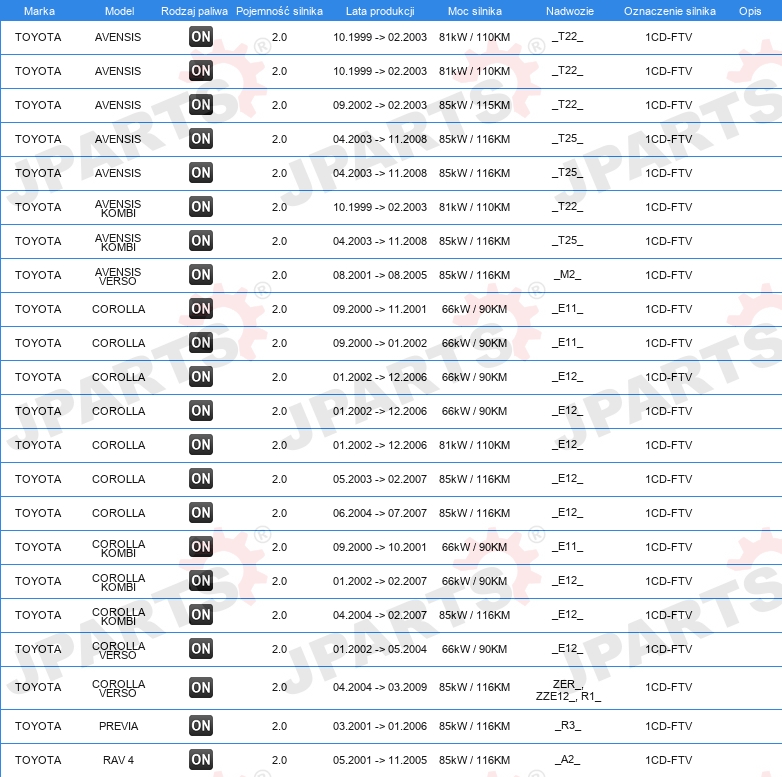This screenshot has width=782, height=777.
Task: Click the ON icon in the Corolla 81kW / 110KM row
Action: pyautogui.click(x=201, y=444)
